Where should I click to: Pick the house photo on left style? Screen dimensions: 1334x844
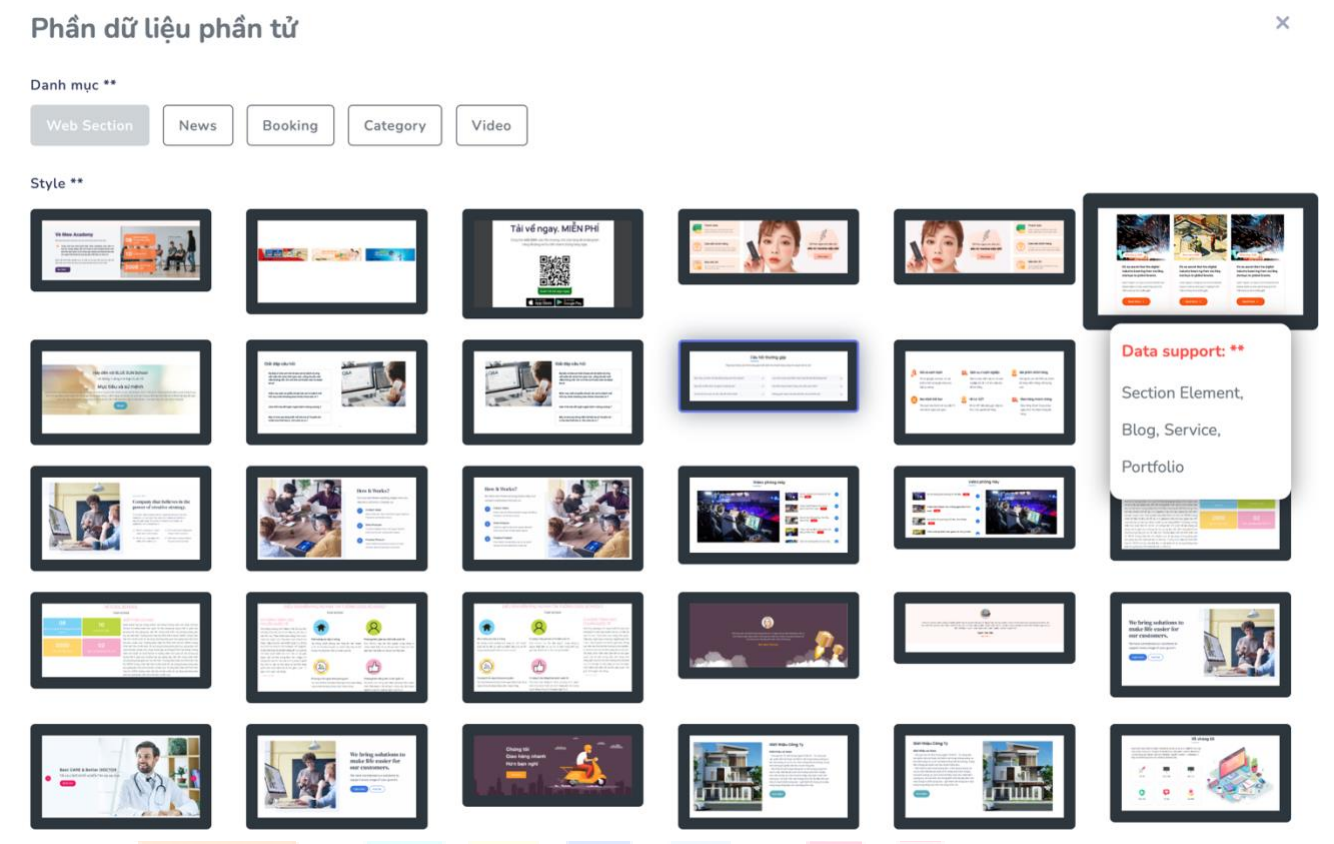point(768,776)
